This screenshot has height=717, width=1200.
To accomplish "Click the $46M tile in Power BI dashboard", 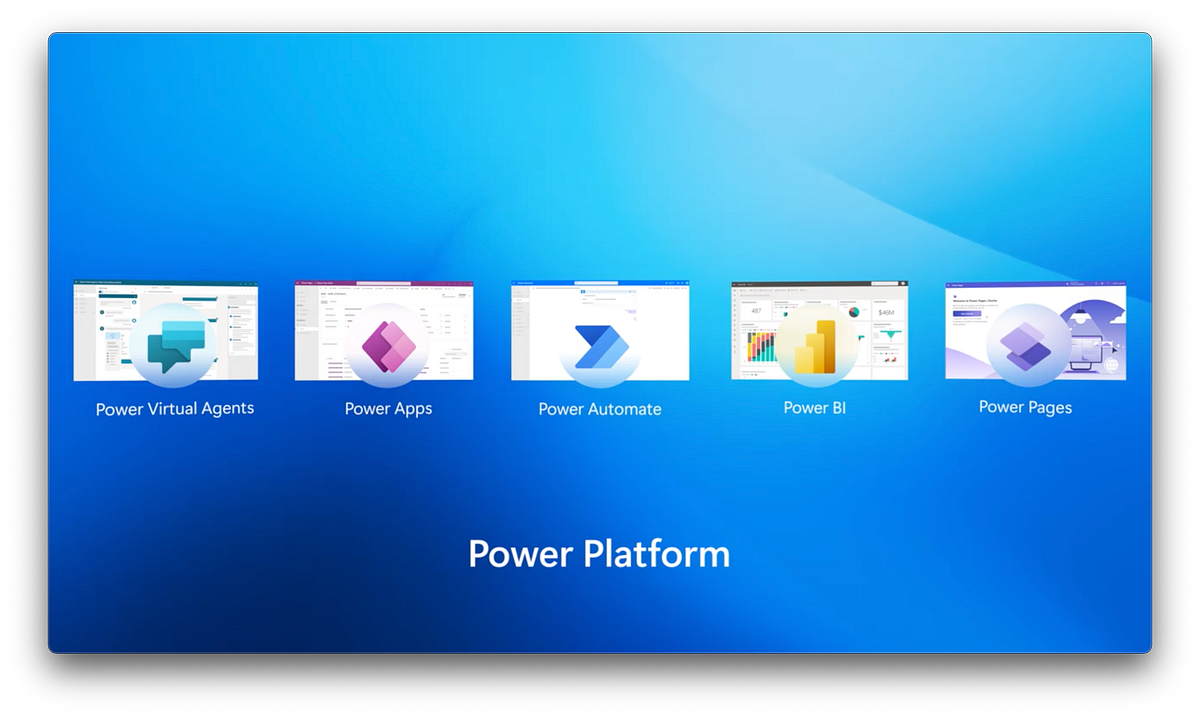I will point(886,312).
